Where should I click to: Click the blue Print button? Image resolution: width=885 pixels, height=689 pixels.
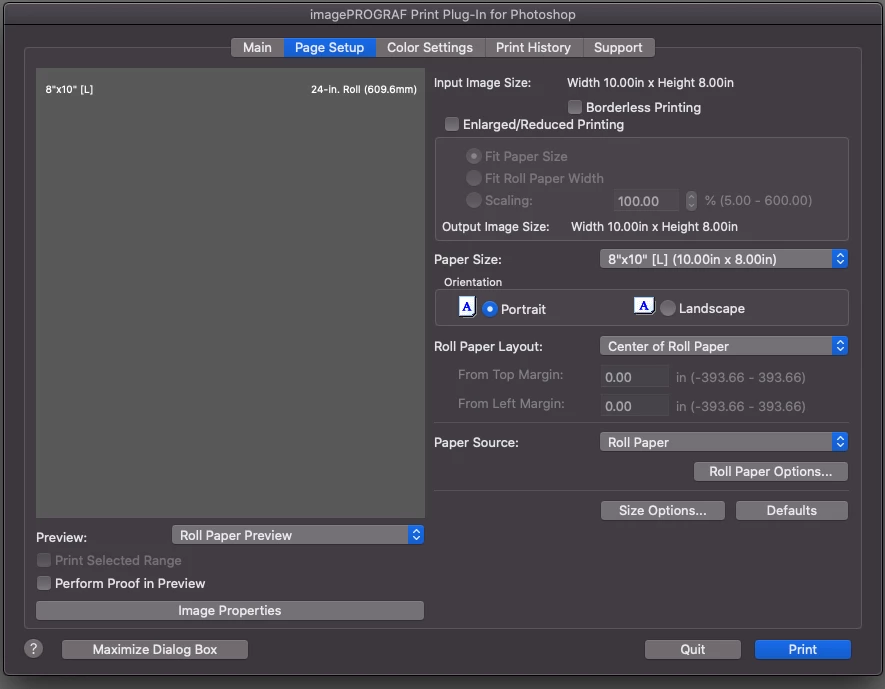[803, 649]
